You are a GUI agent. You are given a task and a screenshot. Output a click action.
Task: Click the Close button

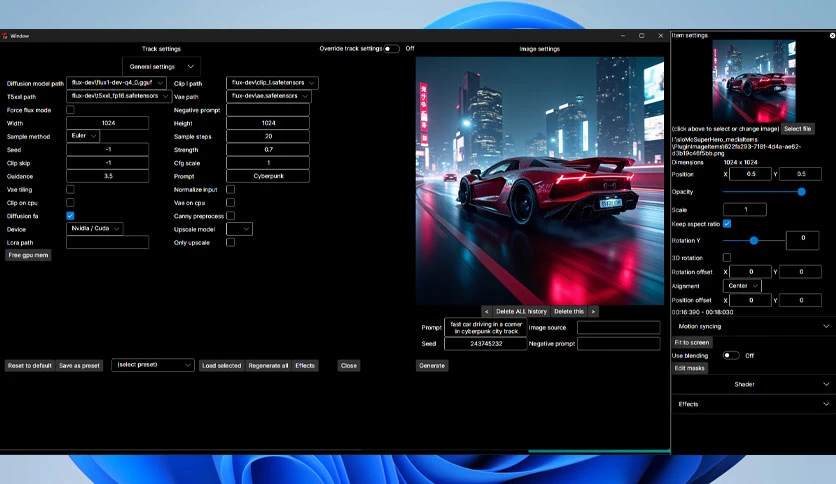pos(349,366)
